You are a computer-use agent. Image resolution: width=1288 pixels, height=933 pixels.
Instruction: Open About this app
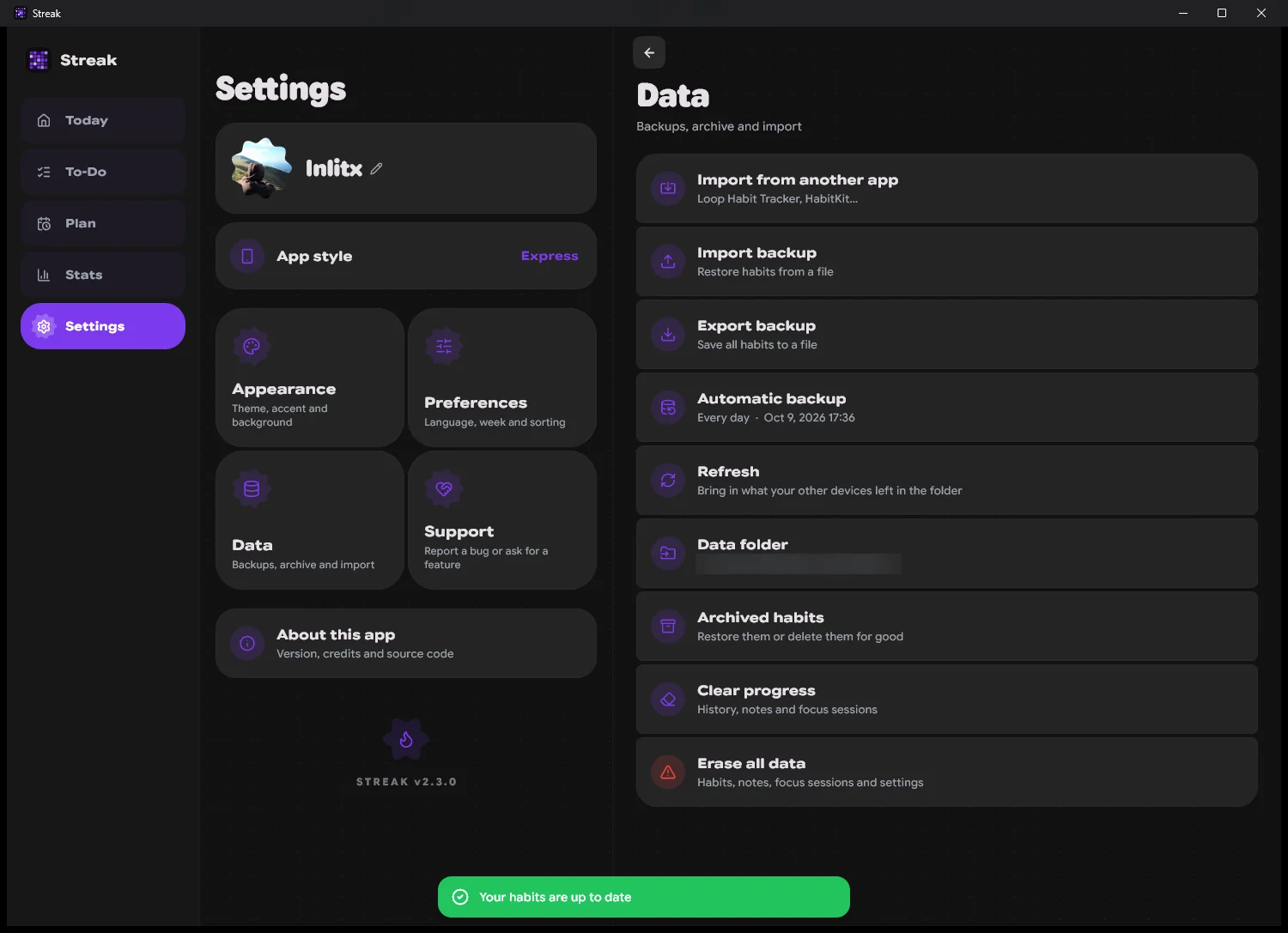(406, 644)
